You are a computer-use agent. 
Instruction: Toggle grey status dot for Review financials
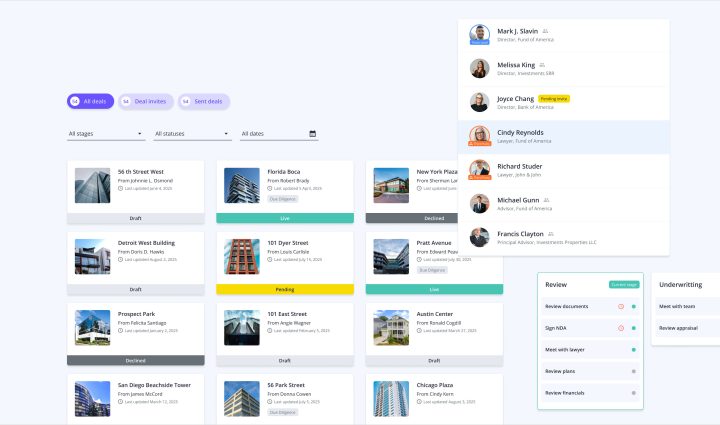coord(633,394)
